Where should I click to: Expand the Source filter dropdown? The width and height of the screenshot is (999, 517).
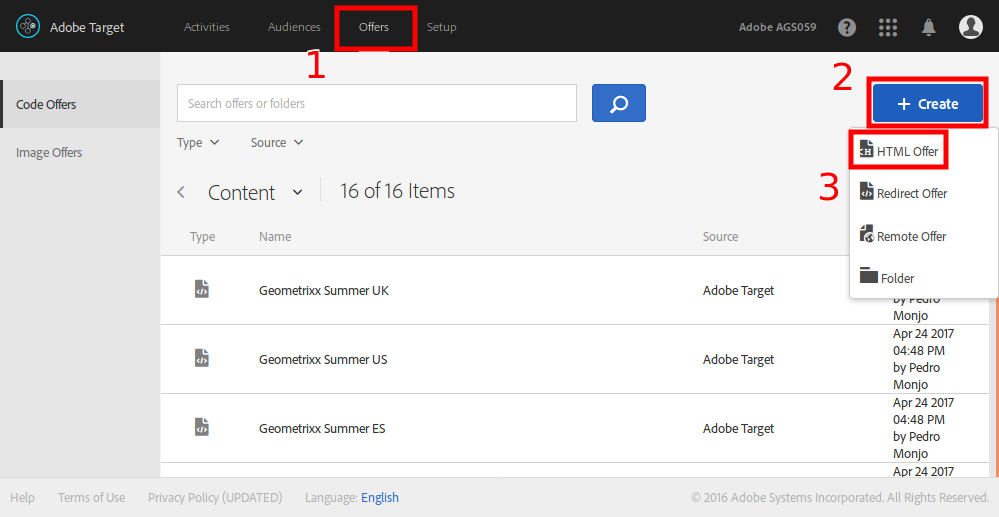(277, 143)
